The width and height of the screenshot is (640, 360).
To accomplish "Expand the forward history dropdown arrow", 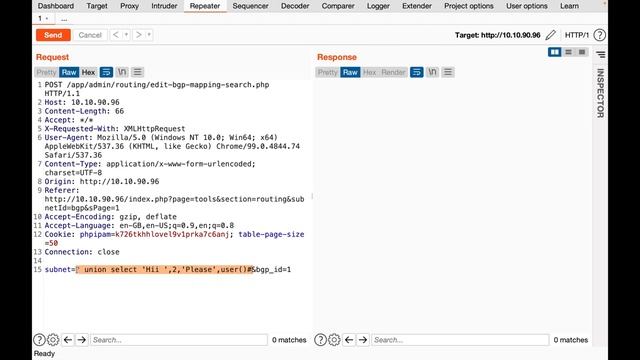I will [149, 35].
